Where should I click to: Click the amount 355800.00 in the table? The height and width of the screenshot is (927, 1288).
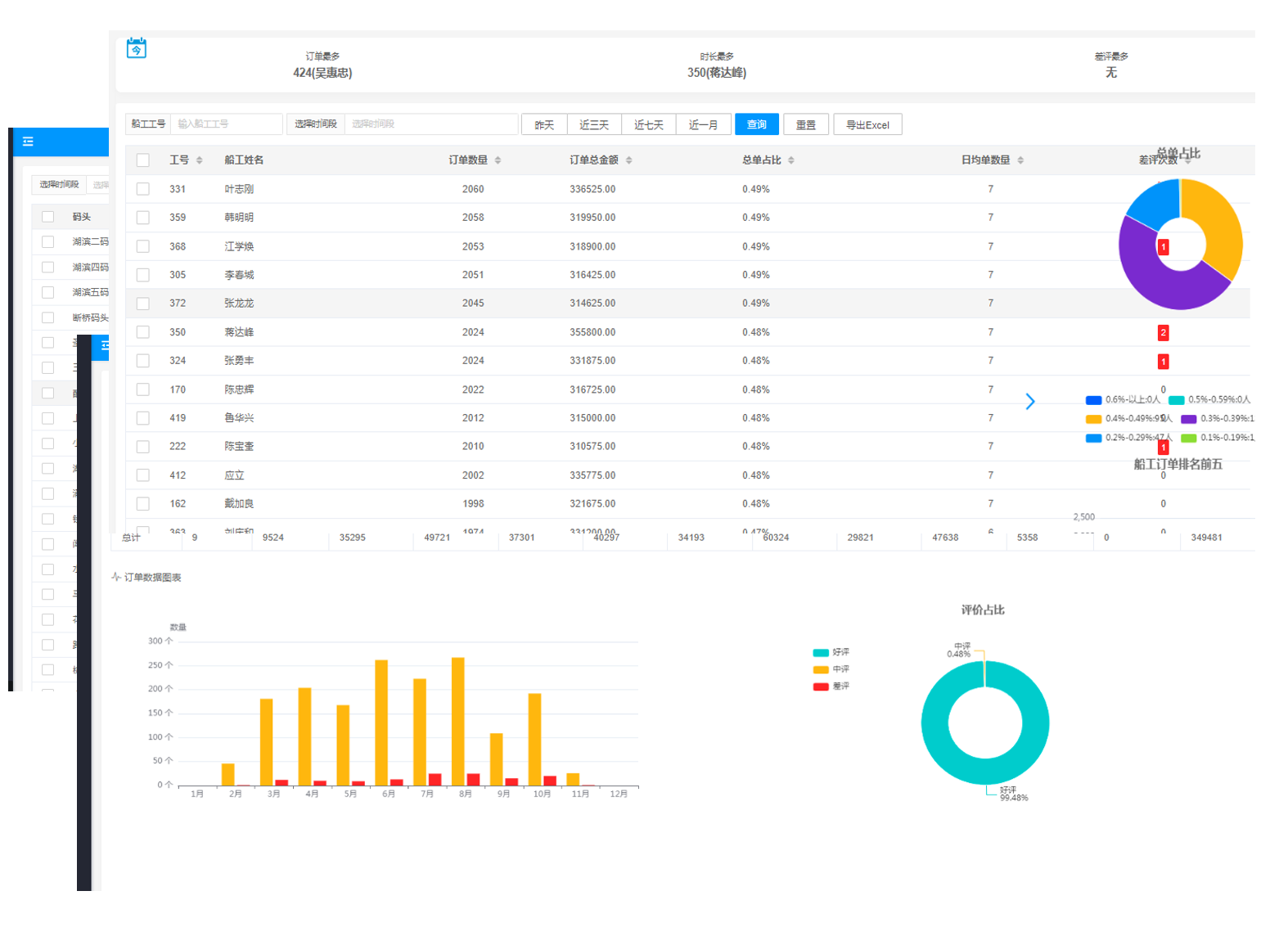point(592,332)
